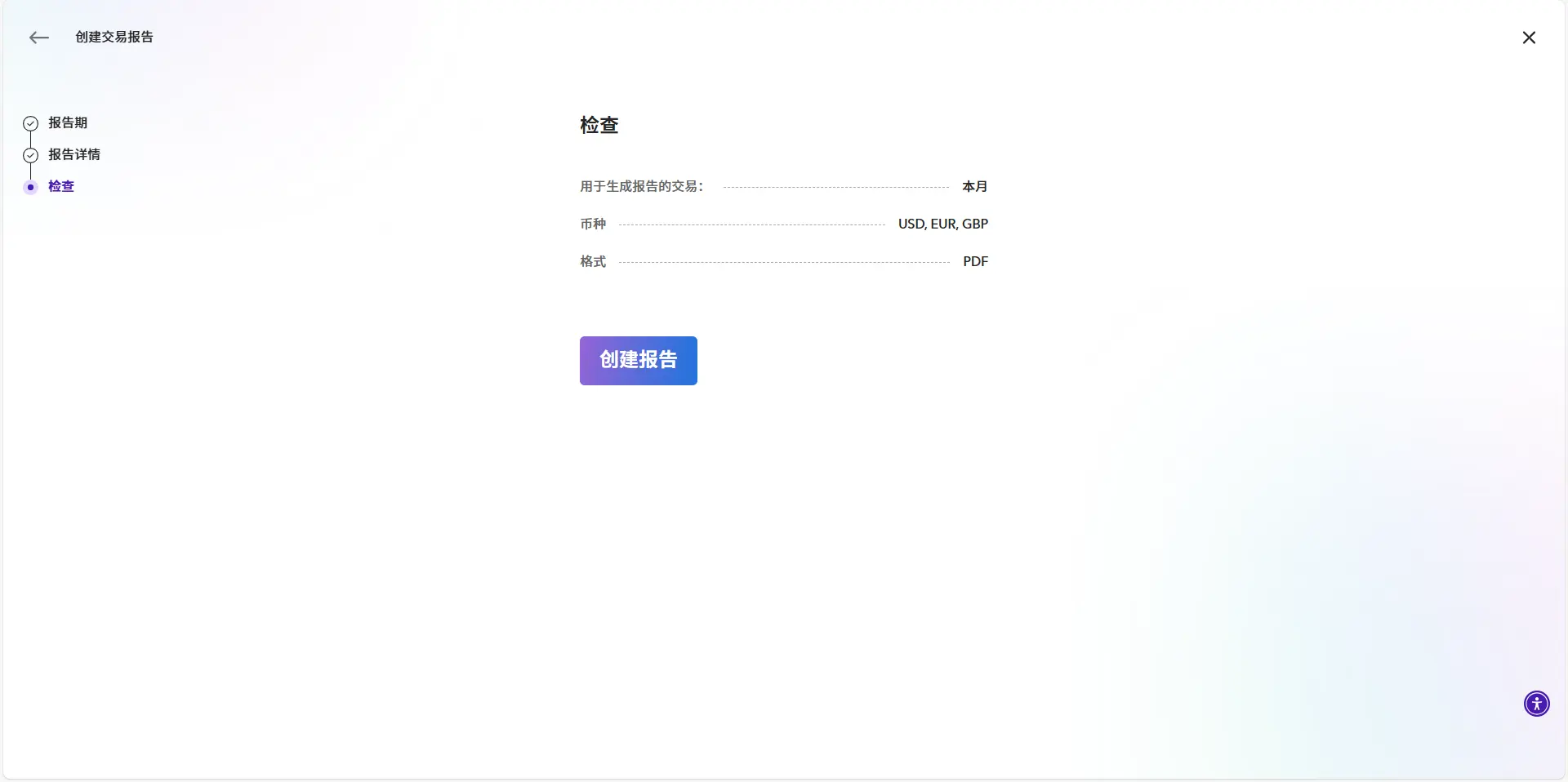Click the 创建报告 button
This screenshot has height=782, width=1568.
pyautogui.click(x=638, y=361)
